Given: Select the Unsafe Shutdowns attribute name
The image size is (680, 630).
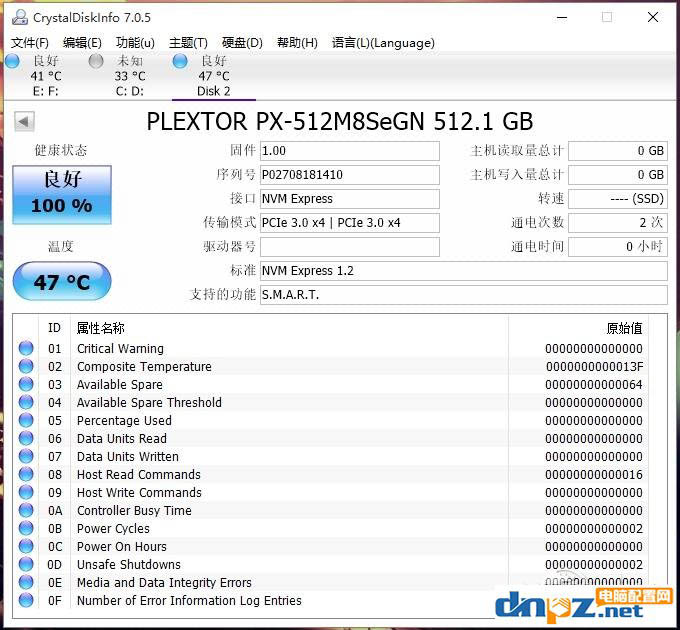Looking at the screenshot, I should [x=128, y=565].
